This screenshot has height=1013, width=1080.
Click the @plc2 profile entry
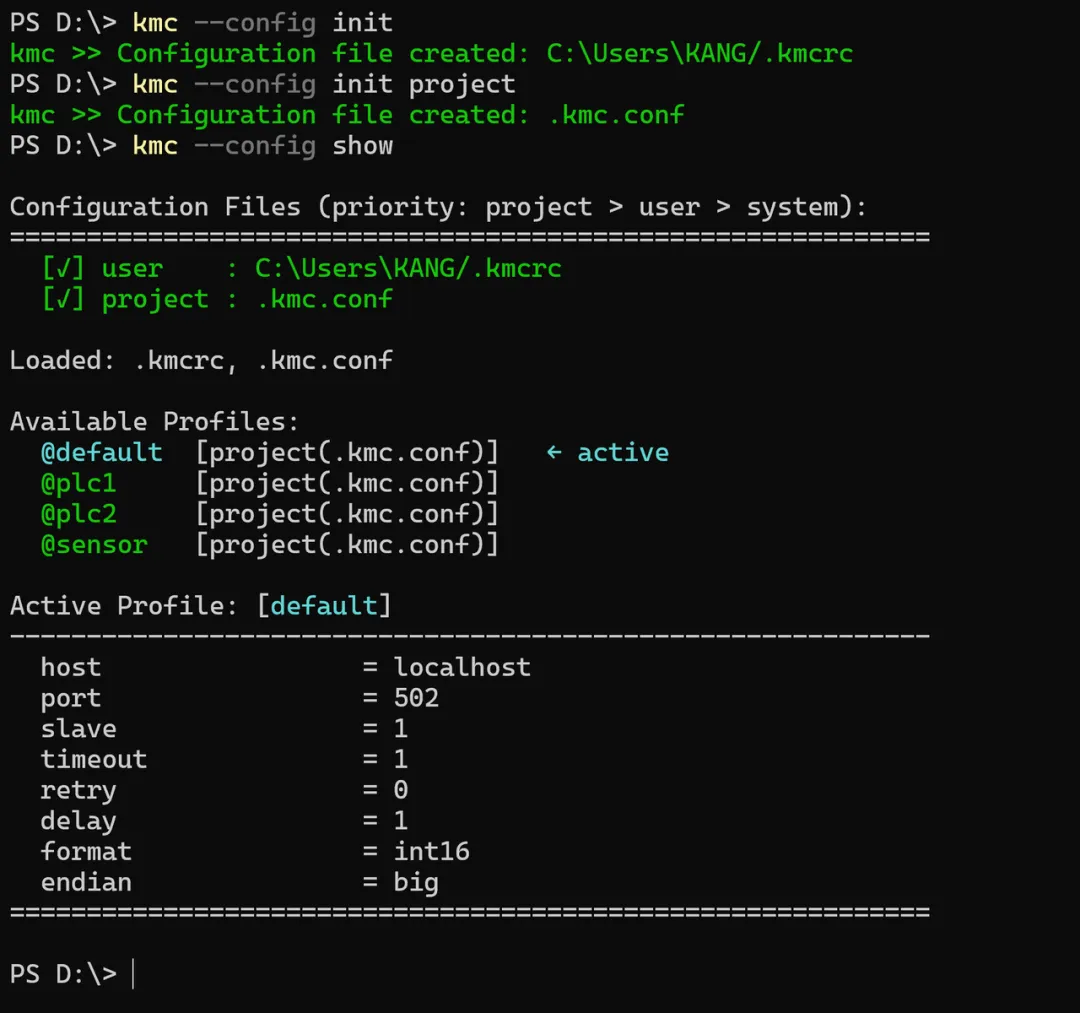tap(78, 514)
